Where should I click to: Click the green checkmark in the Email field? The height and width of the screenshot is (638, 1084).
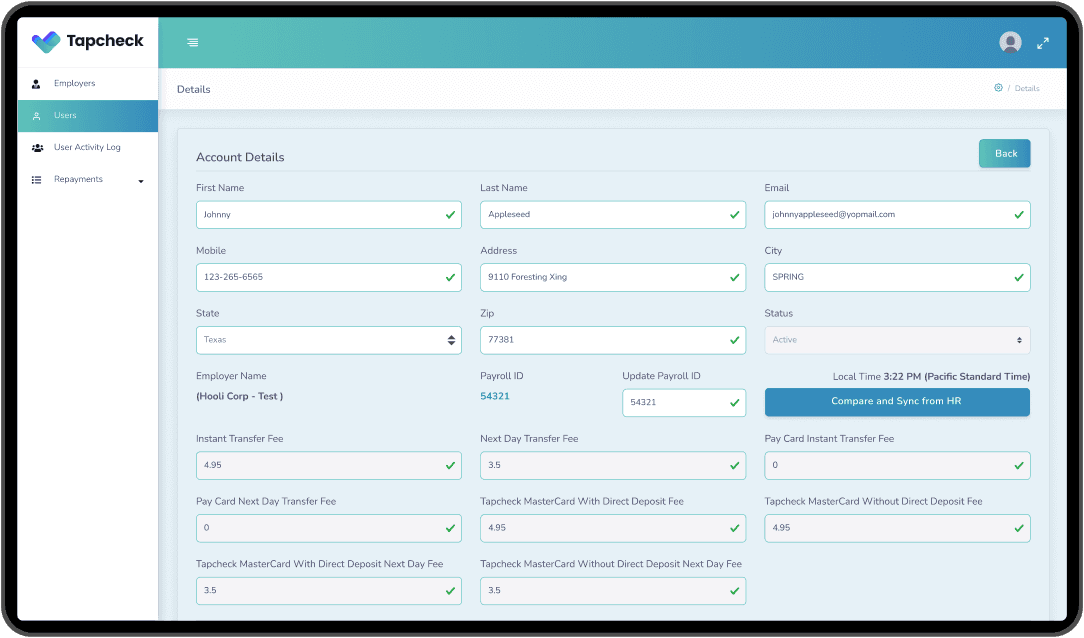pos(1019,214)
